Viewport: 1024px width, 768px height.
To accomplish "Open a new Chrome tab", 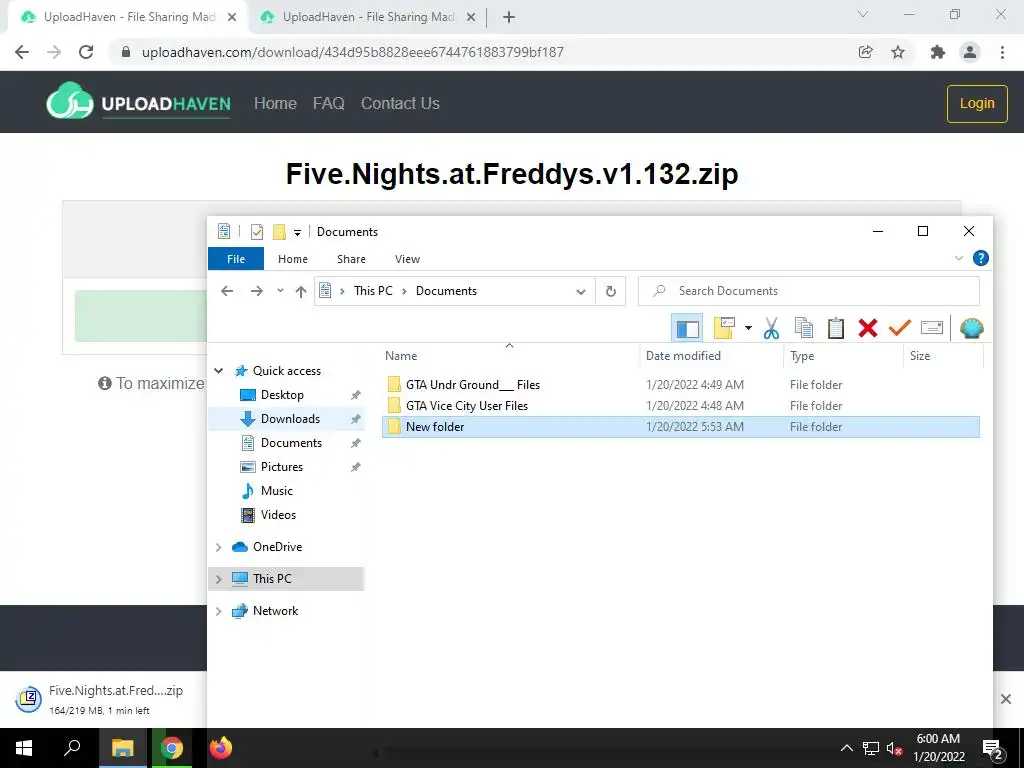I will coord(509,17).
